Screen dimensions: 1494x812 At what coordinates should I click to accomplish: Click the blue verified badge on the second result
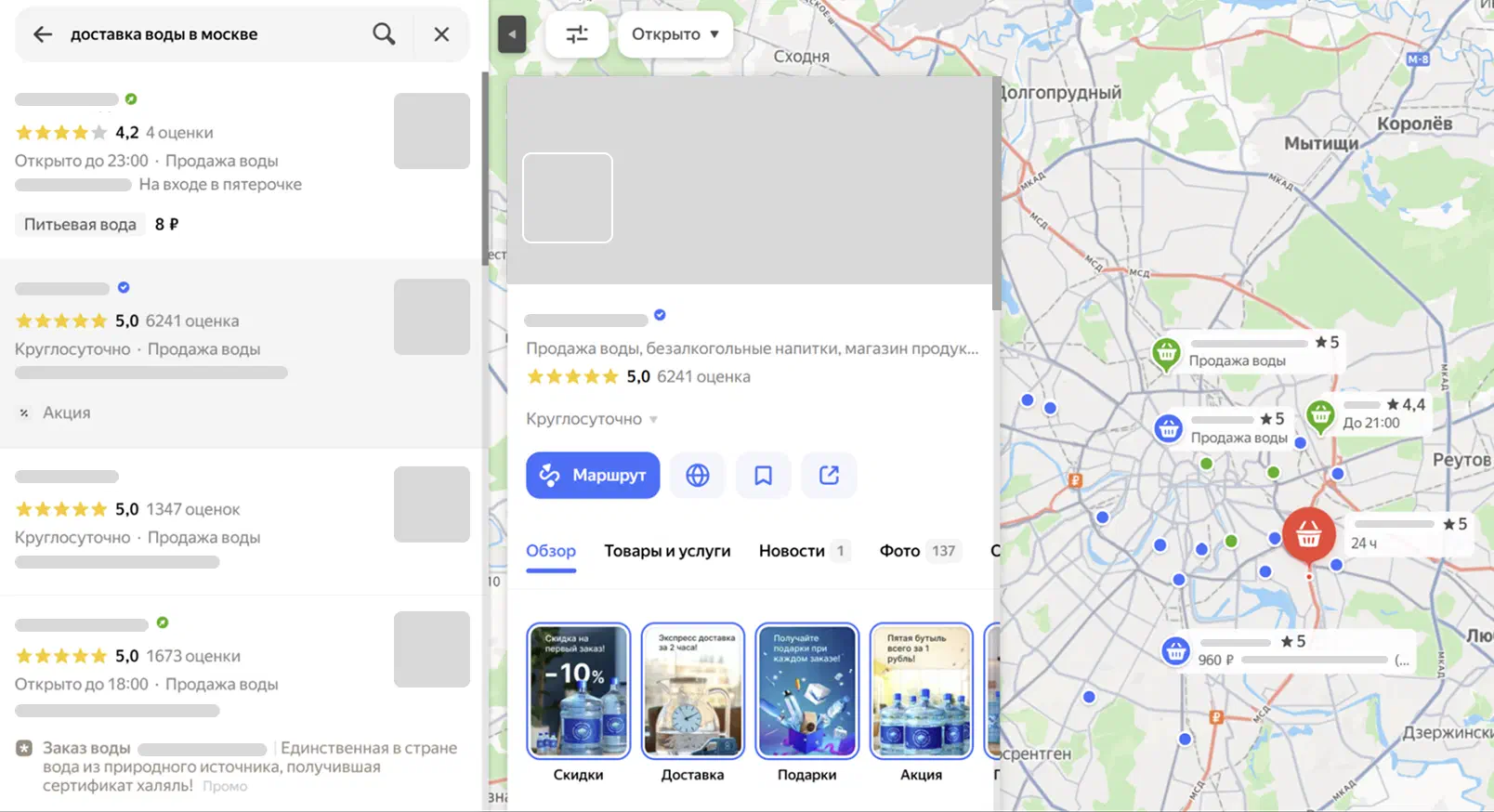coord(124,287)
